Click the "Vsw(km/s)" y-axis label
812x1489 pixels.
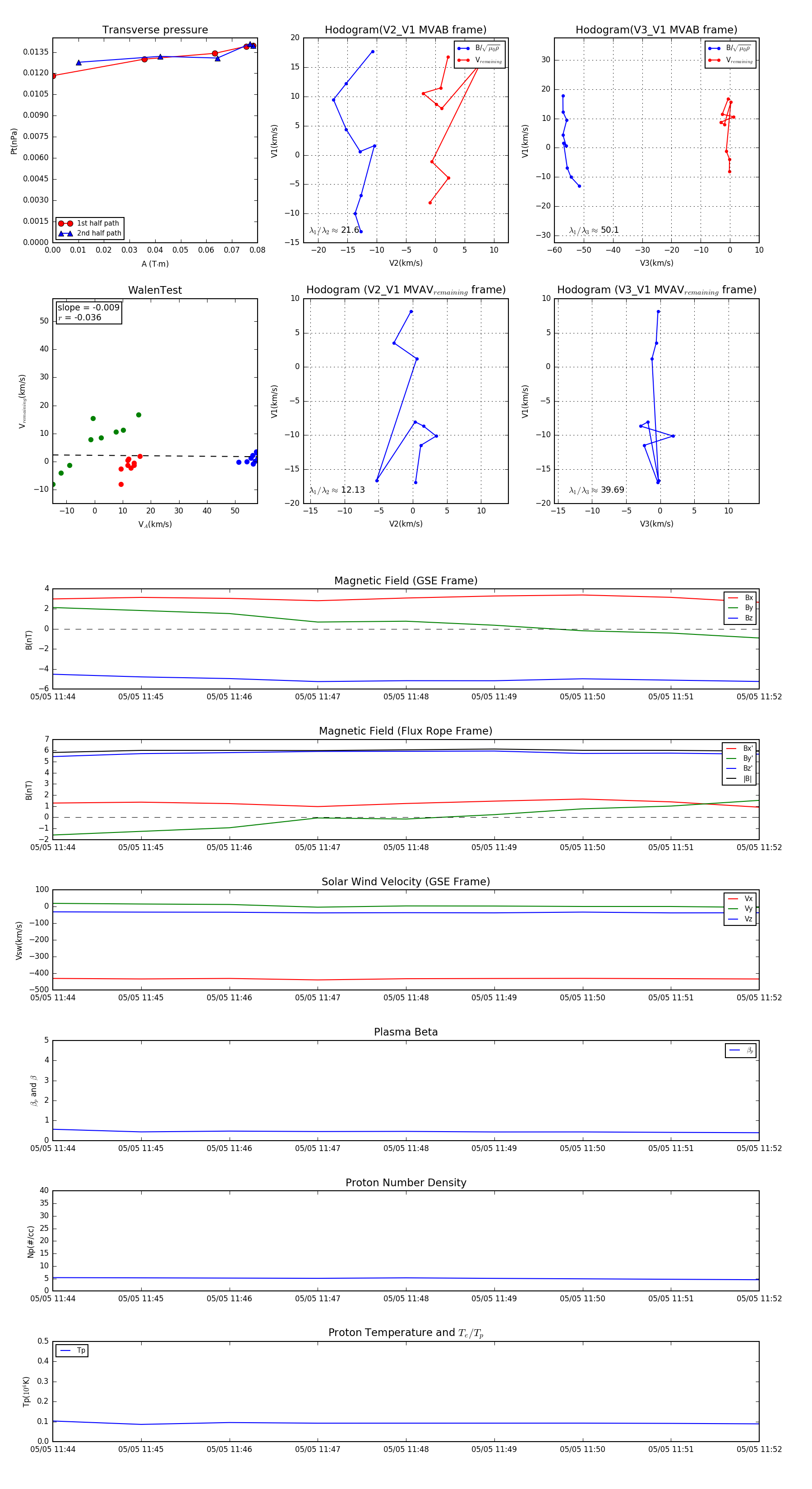click(18, 940)
